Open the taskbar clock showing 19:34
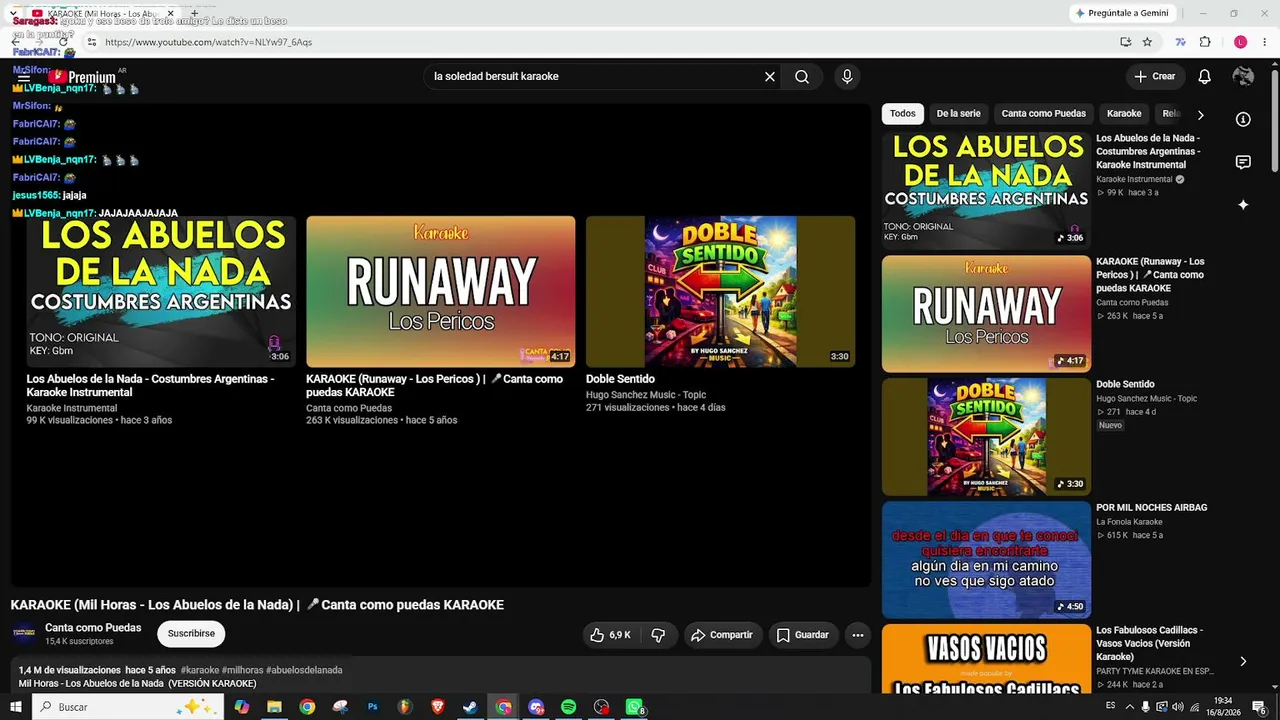This screenshot has height=720, width=1280. 1223,707
